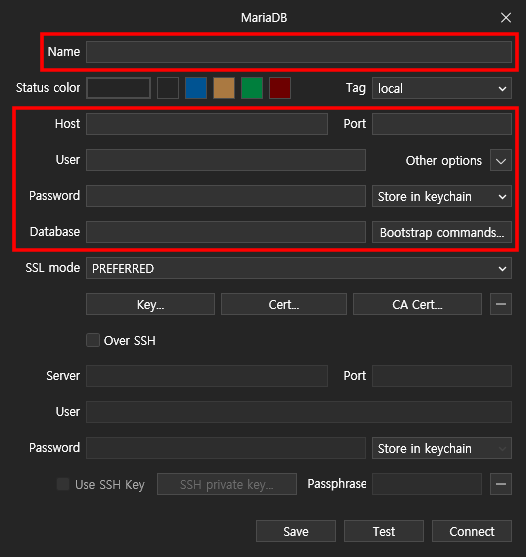Select the tan status color swatch
Screen dimensions: 526x557
[224, 88]
